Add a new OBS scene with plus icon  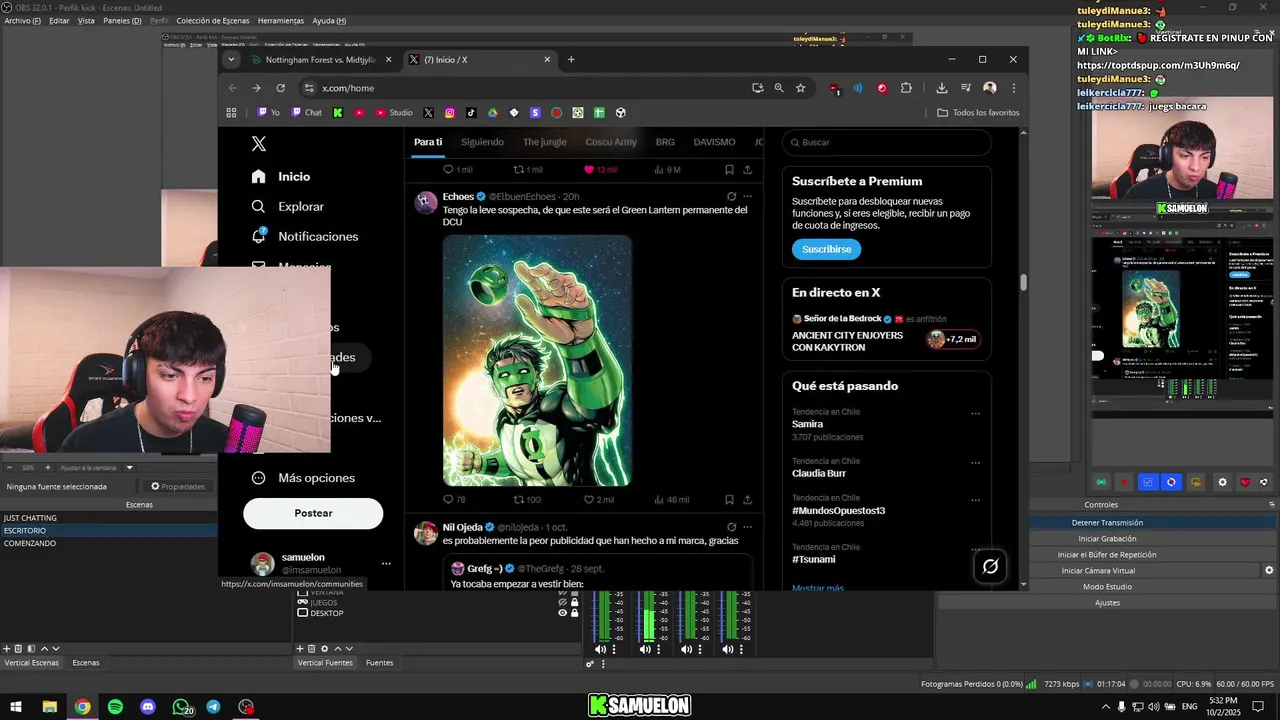point(6,649)
